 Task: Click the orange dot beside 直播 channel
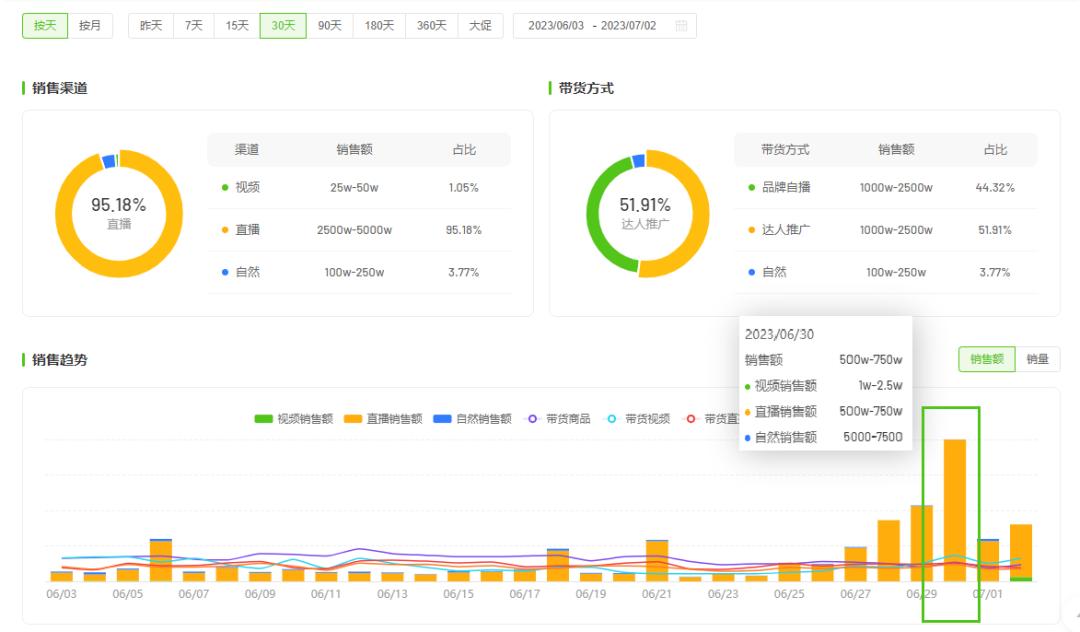[x=223, y=229]
